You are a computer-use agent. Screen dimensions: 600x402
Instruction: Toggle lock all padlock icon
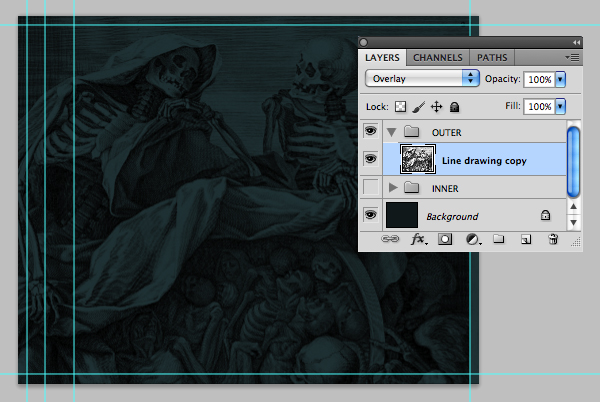click(454, 107)
